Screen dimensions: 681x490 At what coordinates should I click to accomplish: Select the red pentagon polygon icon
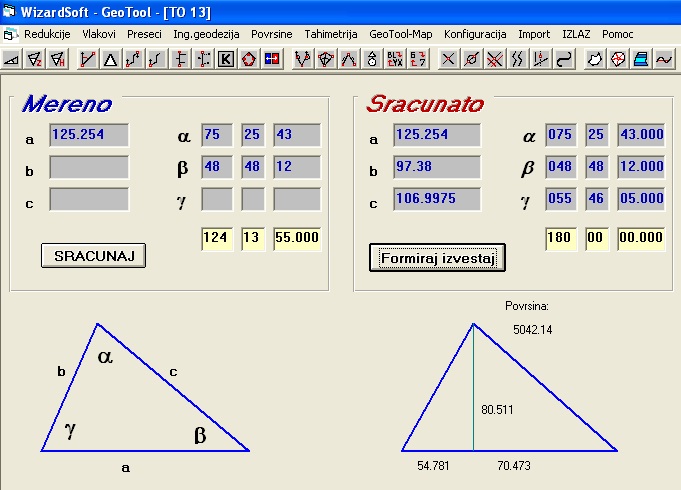(x=249, y=59)
